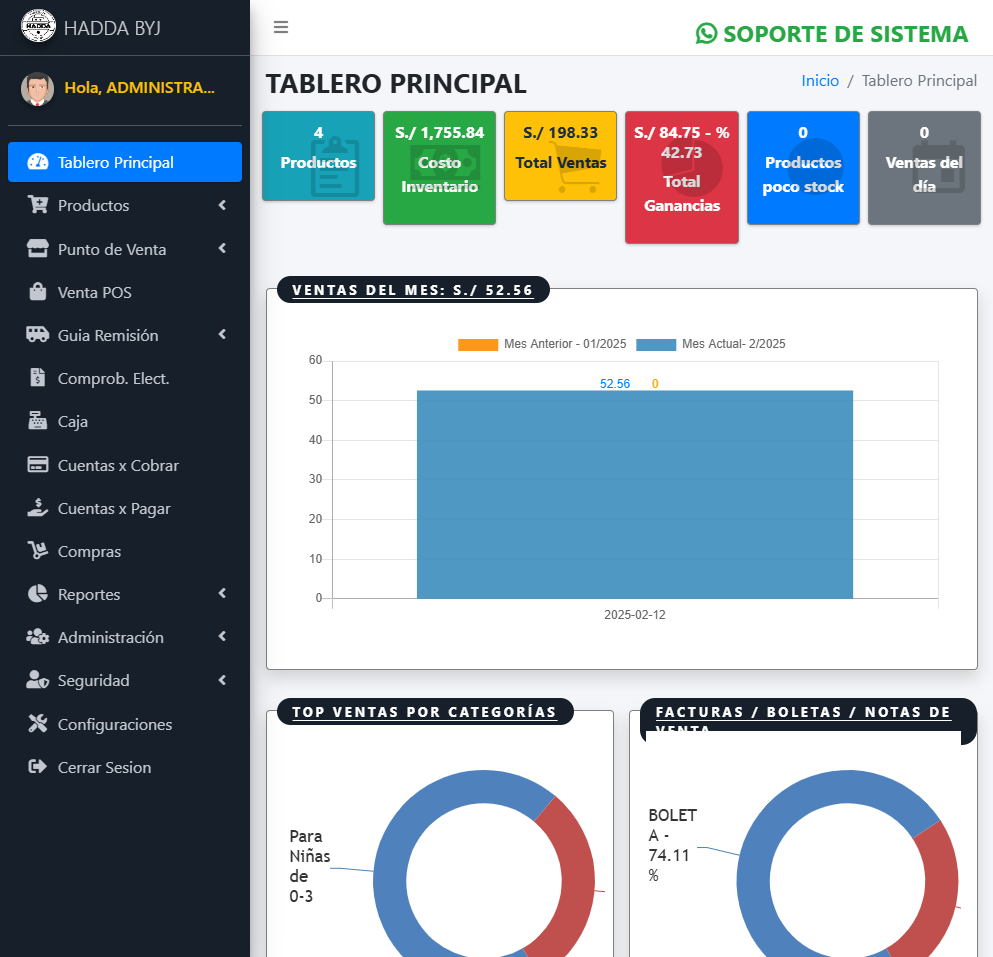Click the HADDA BYJ logo icon

(x=38, y=26)
